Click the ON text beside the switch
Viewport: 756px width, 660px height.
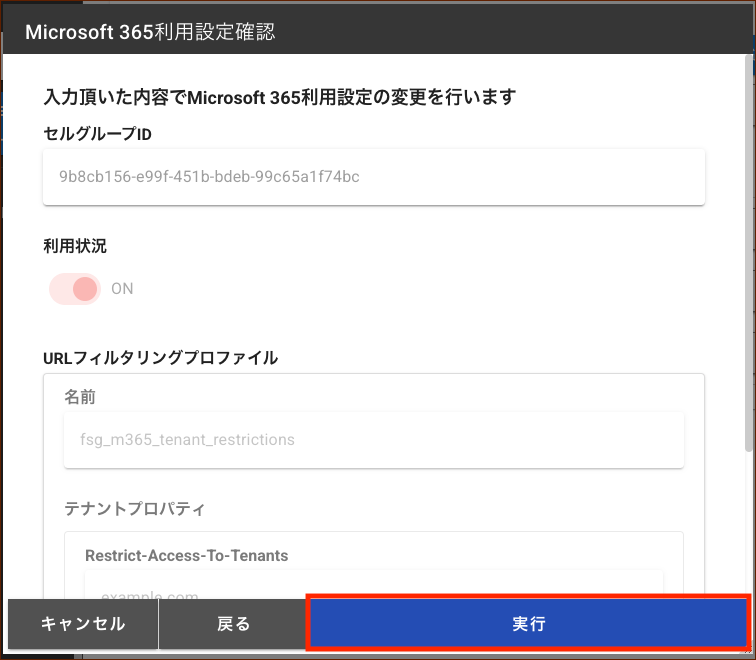122,289
